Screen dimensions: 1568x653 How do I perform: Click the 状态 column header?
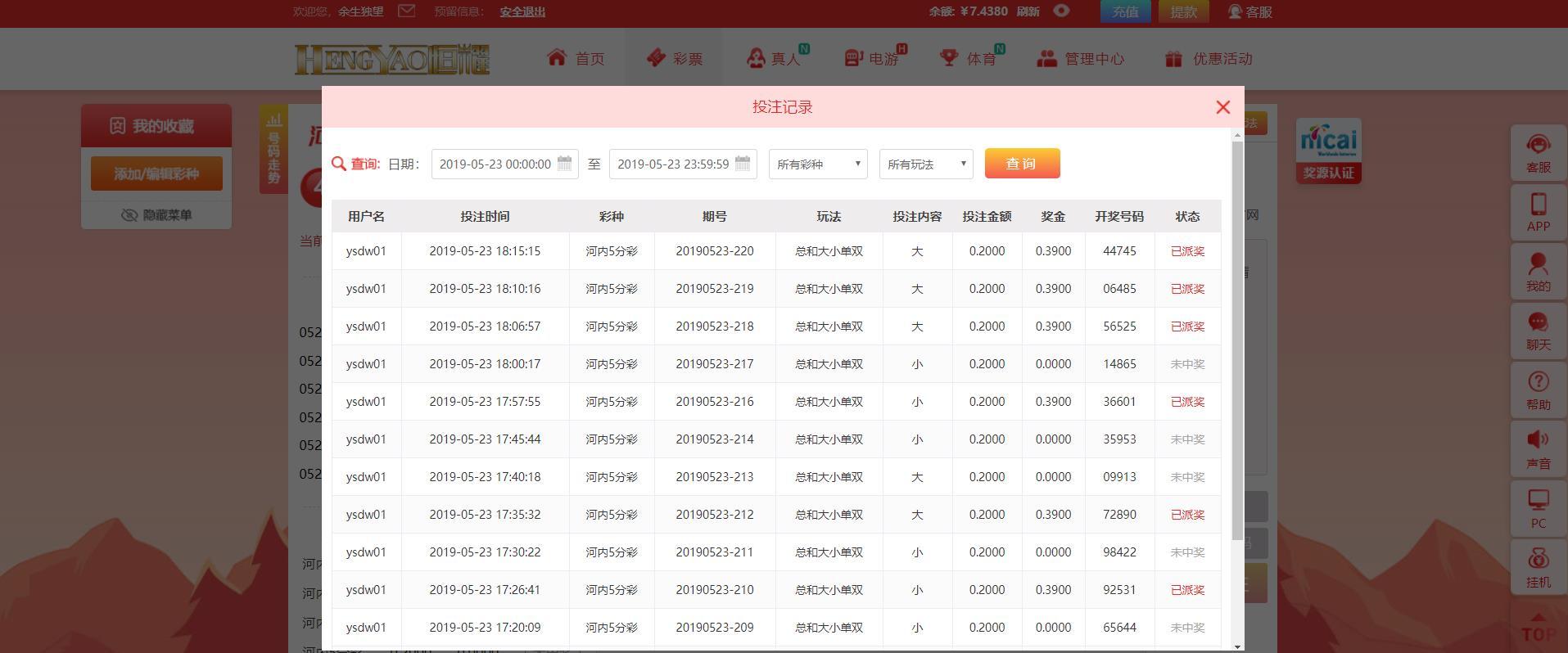[x=1187, y=216]
